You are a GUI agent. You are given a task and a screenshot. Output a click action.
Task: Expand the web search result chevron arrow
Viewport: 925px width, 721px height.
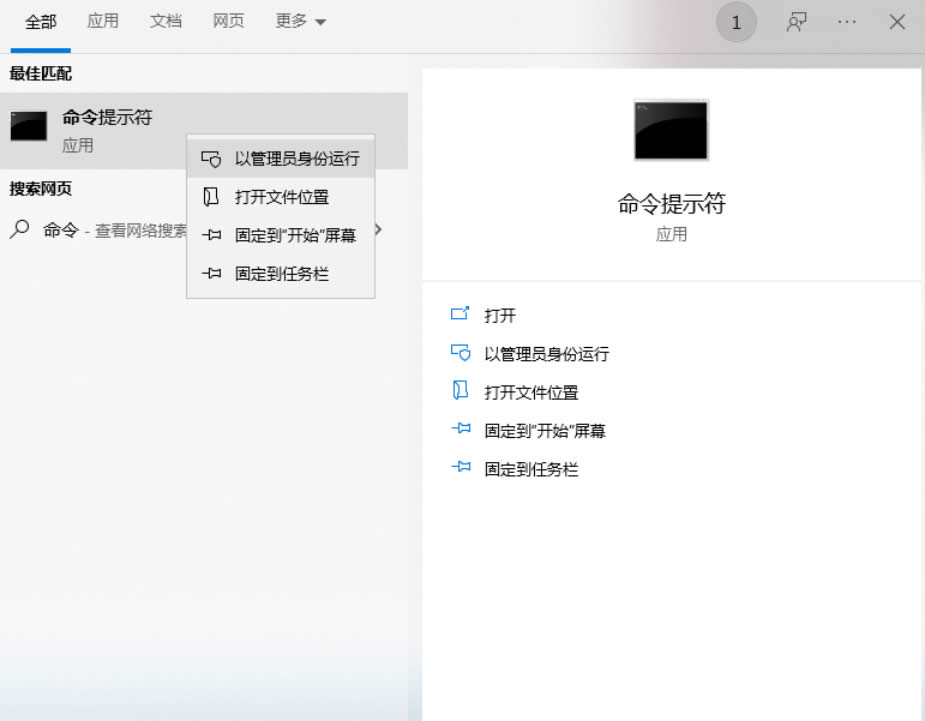(378, 230)
